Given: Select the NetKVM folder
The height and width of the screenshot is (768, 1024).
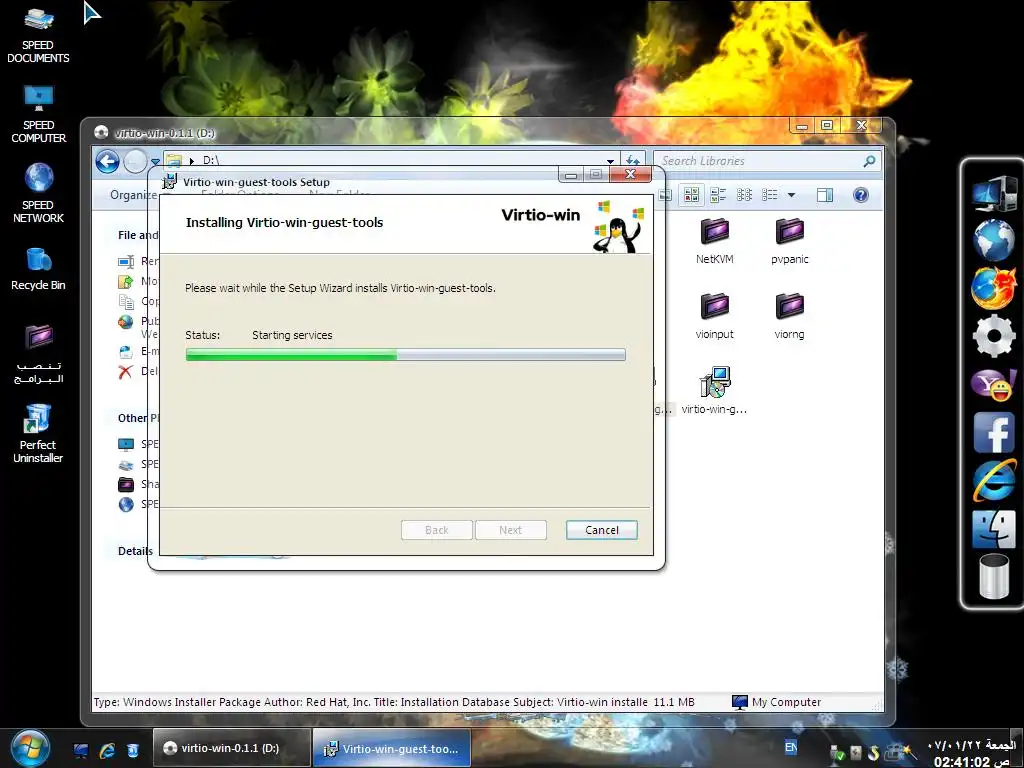Looking at the screenshot, I should coord(714,241).
